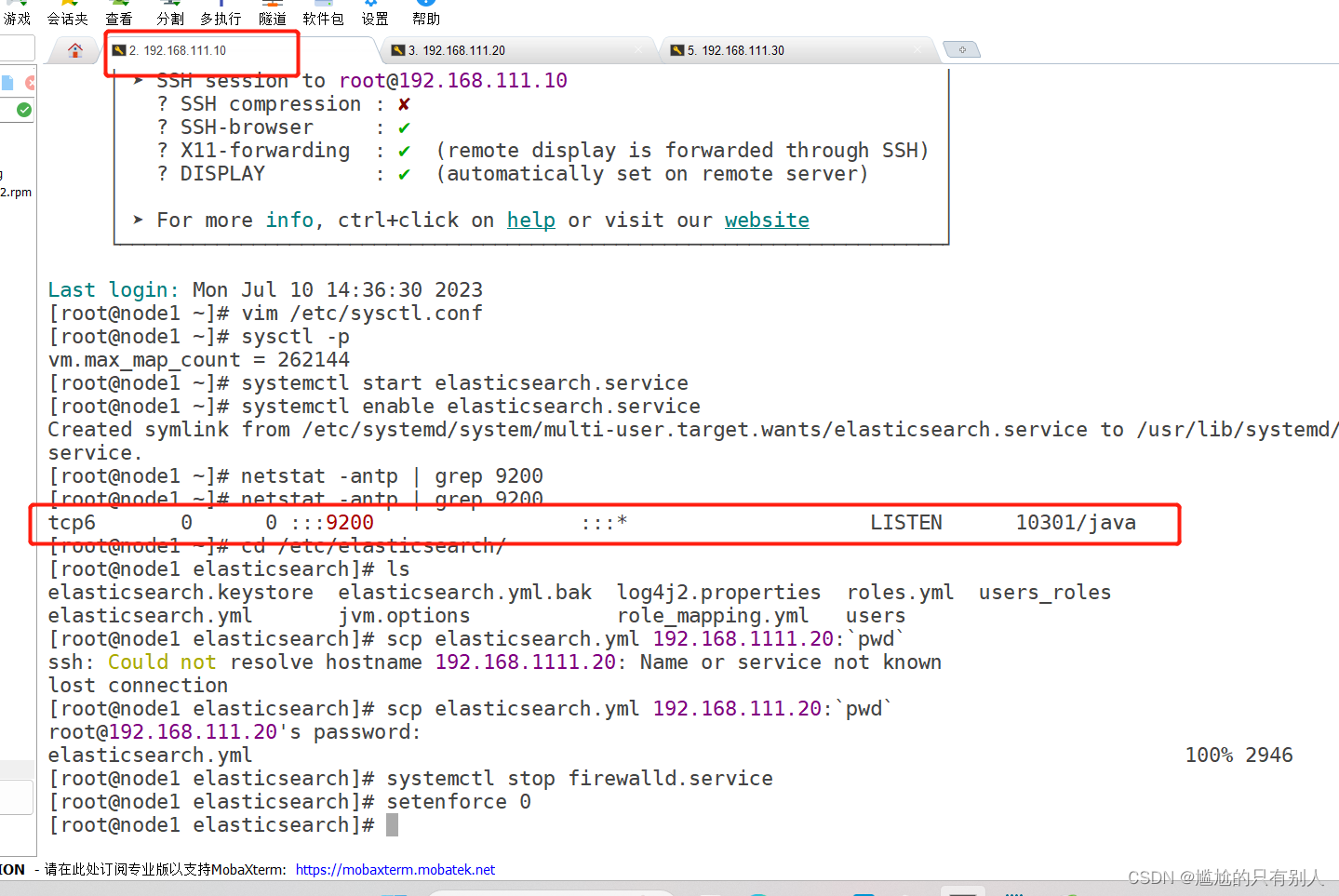Click the green checkmark icon in sidebar

[x=24, y=110]
